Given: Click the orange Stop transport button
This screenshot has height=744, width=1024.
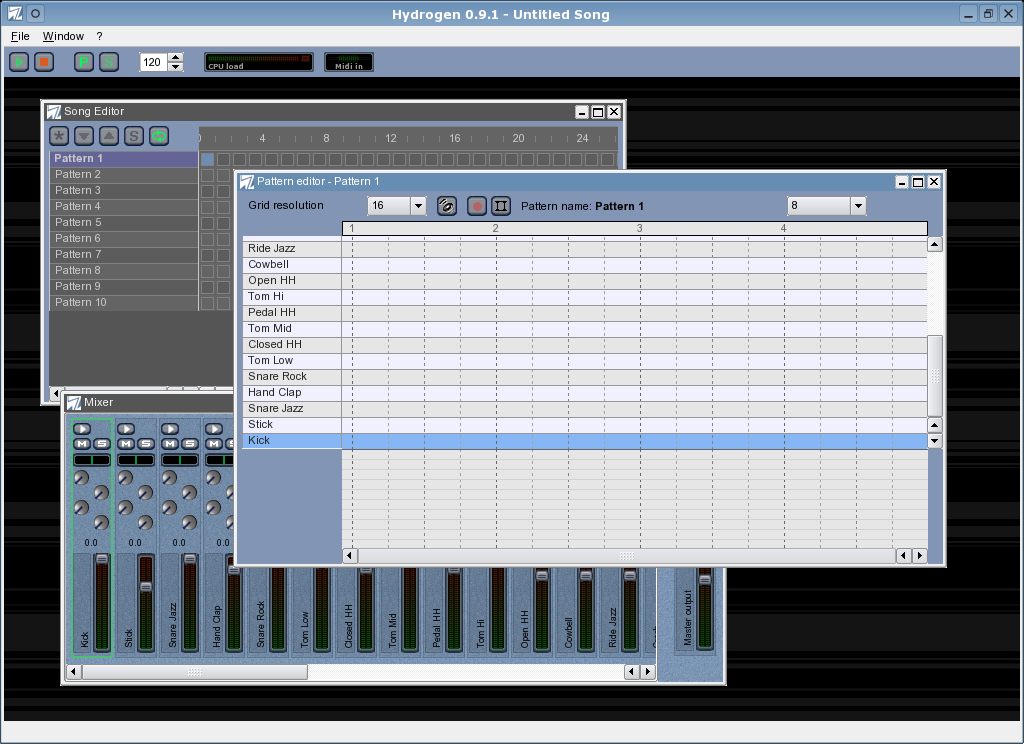Looking at the screenshot, I should [43, 62].
